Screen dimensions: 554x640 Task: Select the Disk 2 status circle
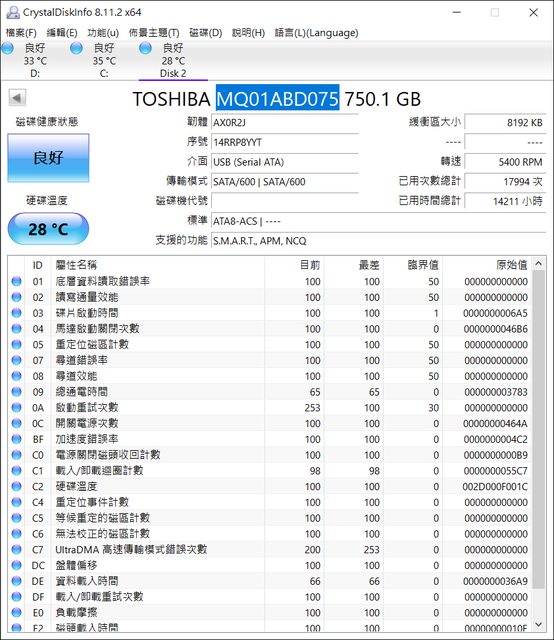(145, 49)
